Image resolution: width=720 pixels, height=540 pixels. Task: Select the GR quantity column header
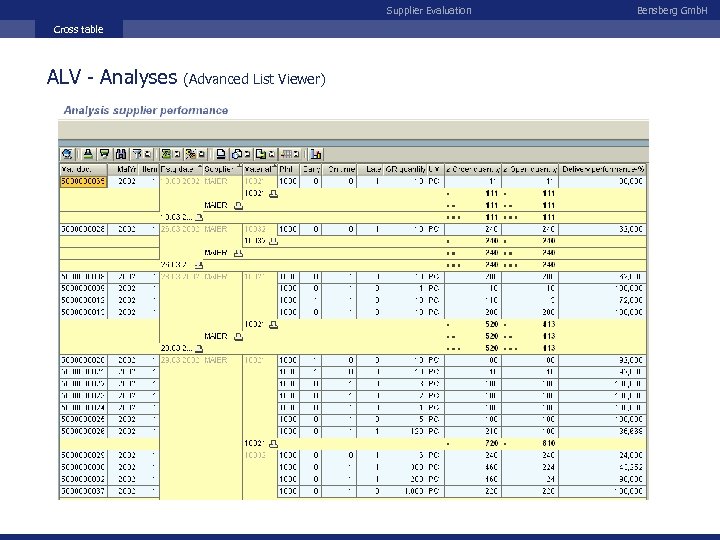[x=405, y=169]
